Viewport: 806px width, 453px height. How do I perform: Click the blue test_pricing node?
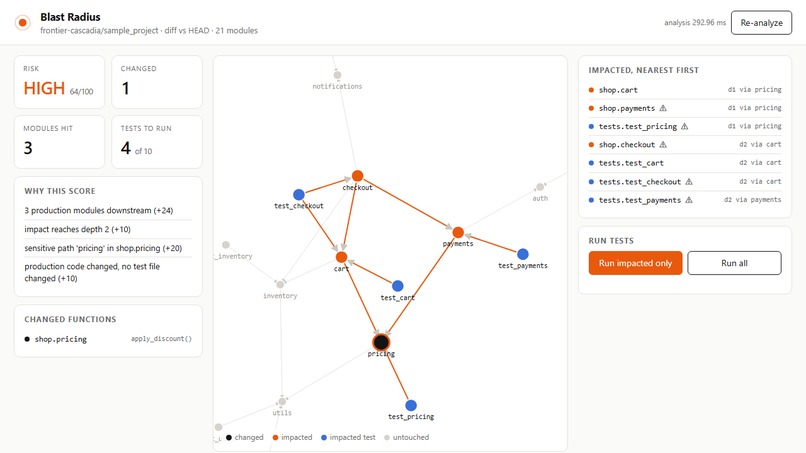point(411,405)
